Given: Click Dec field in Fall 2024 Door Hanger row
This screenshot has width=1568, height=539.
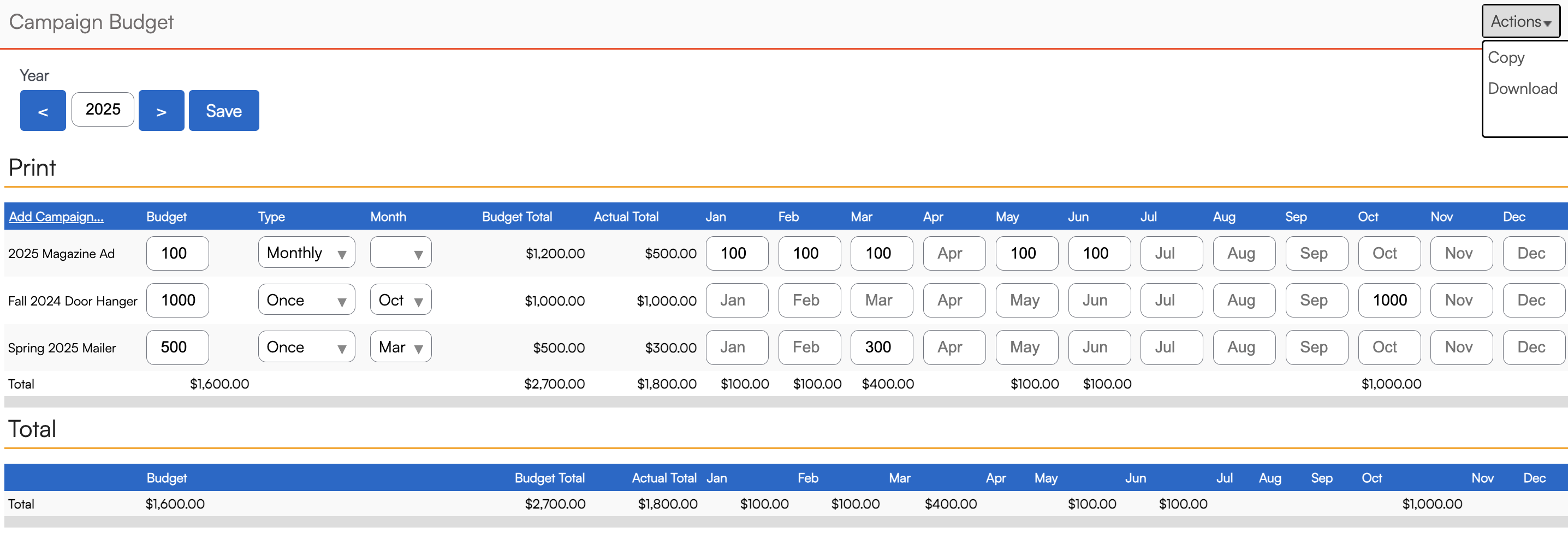Looking at the screenshot, I should point(1535,300).
